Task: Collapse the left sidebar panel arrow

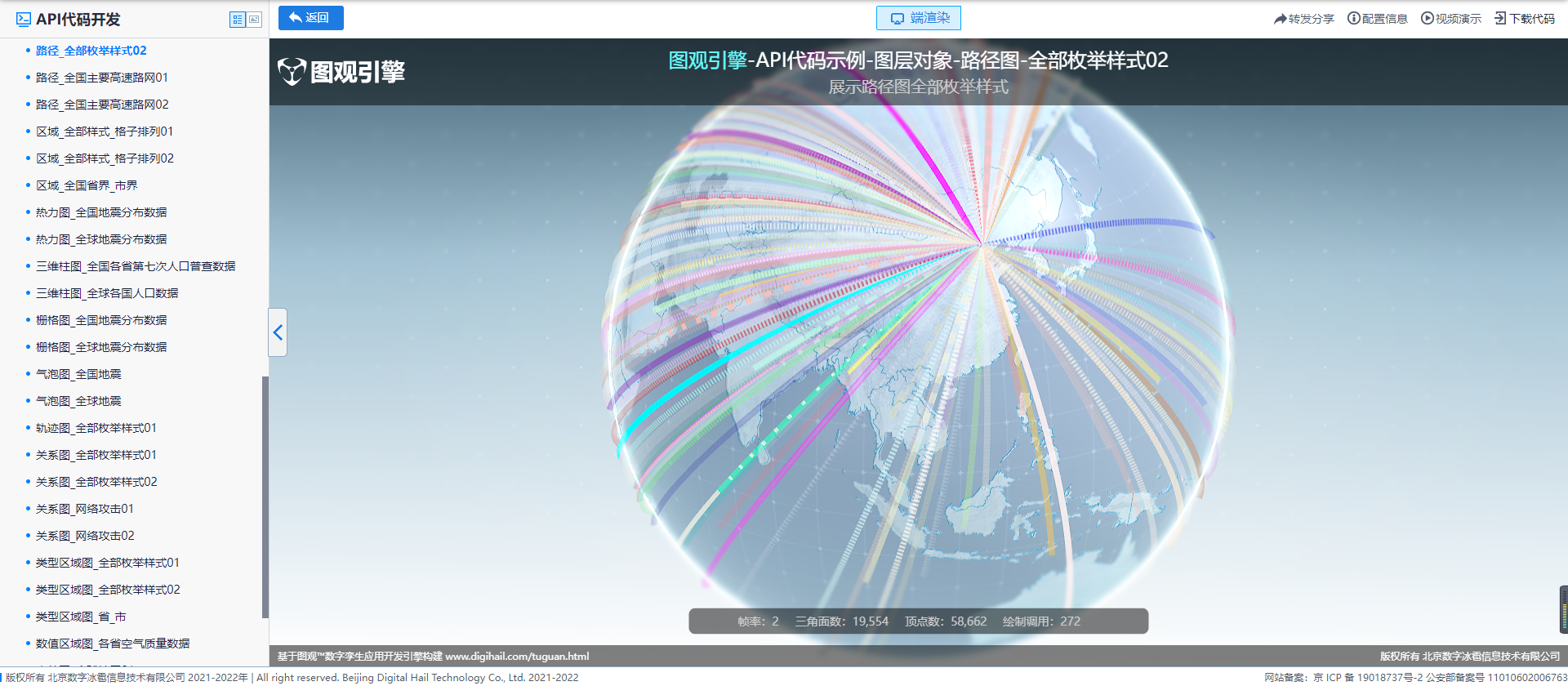Action: pos(278,332)
